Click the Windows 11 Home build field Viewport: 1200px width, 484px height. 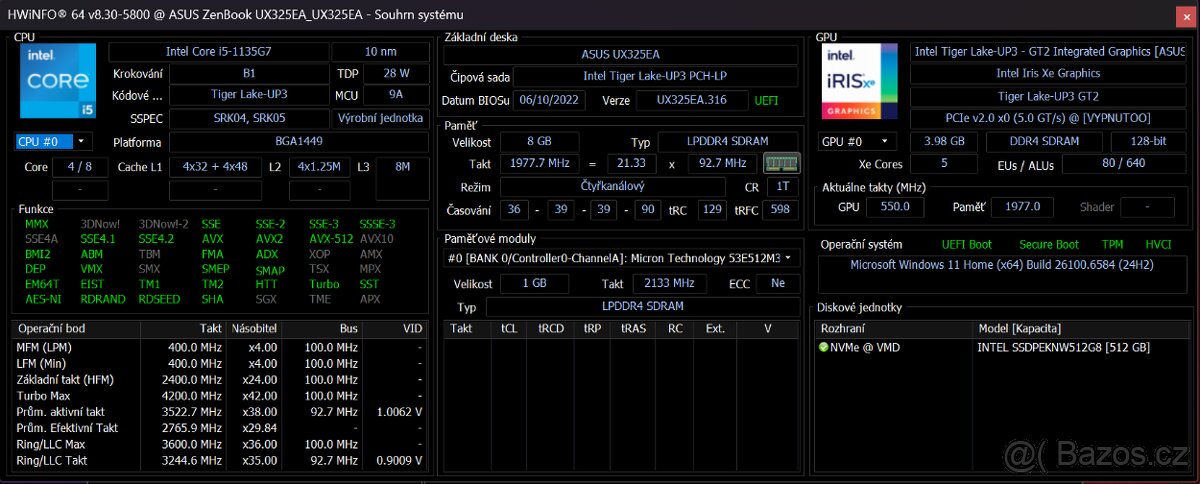1002,266
